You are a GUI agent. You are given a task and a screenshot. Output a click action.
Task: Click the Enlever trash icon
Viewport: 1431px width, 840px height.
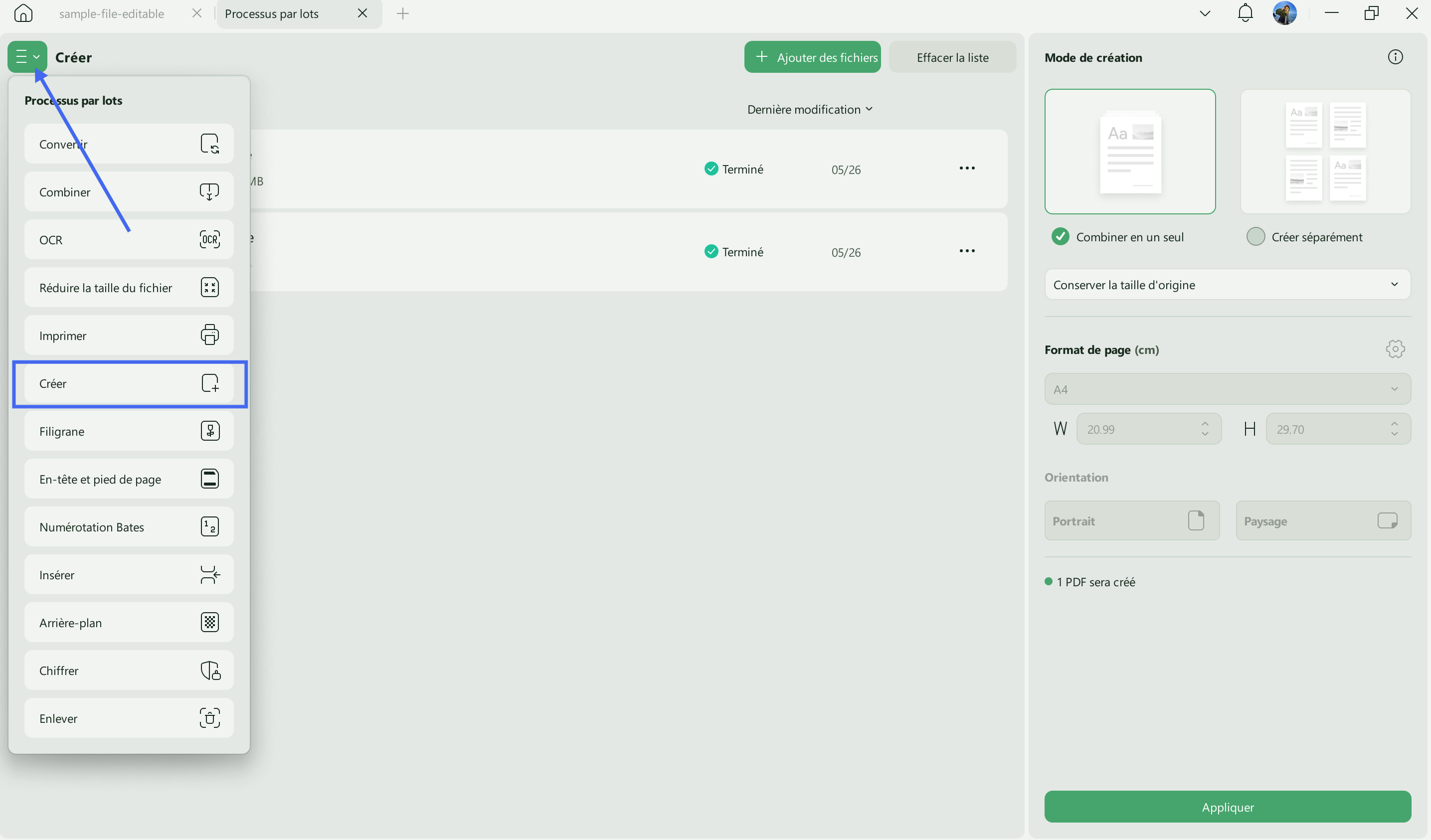[209, 718]
